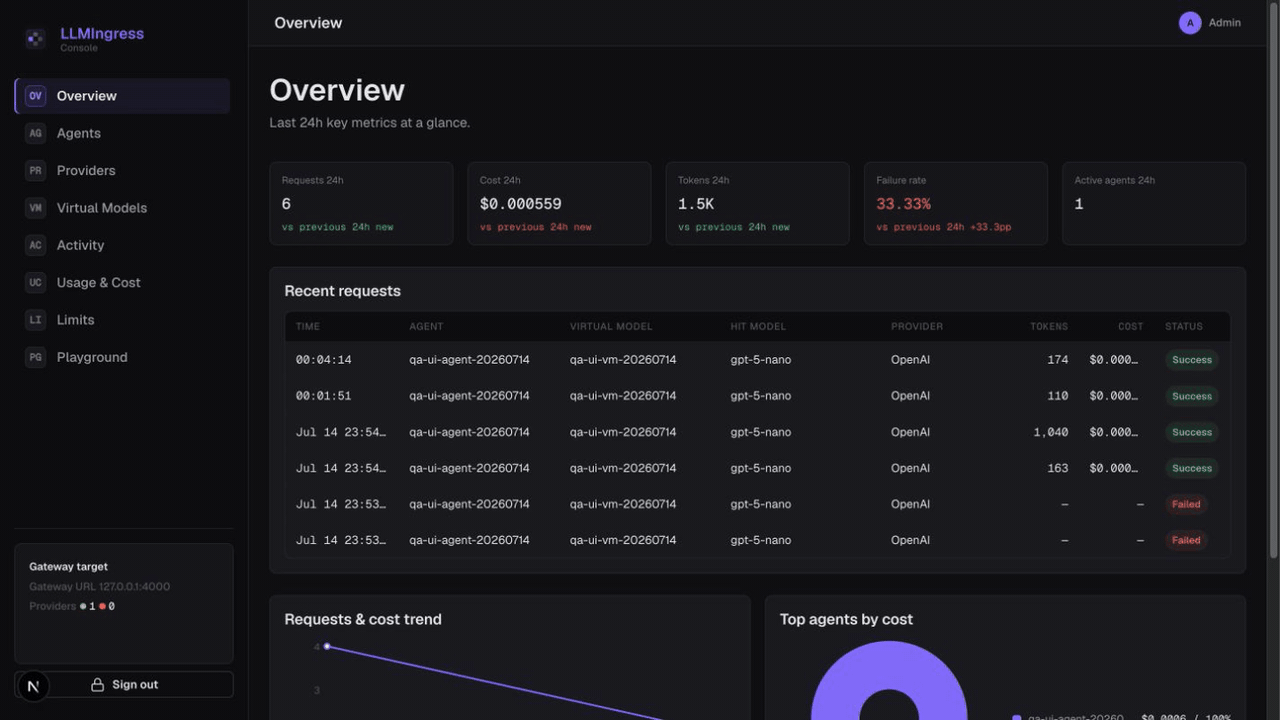
Task: Select the Tokens 24h metric card
Action: tap(757, 204)
